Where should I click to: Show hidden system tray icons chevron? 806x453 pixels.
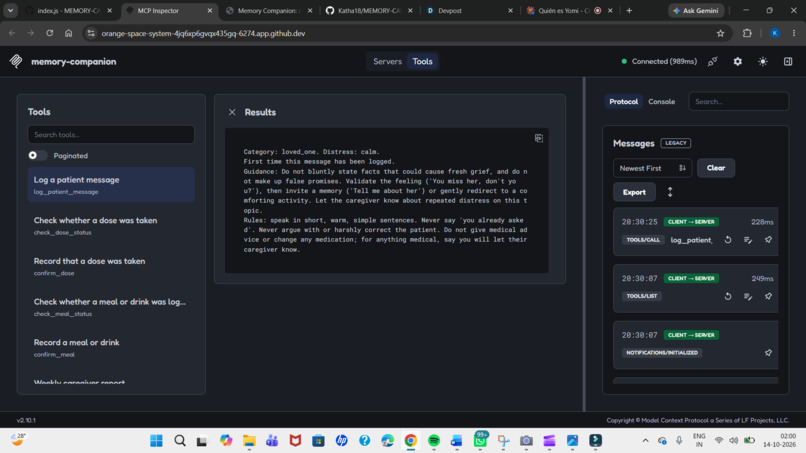click(x=645, y=441)
